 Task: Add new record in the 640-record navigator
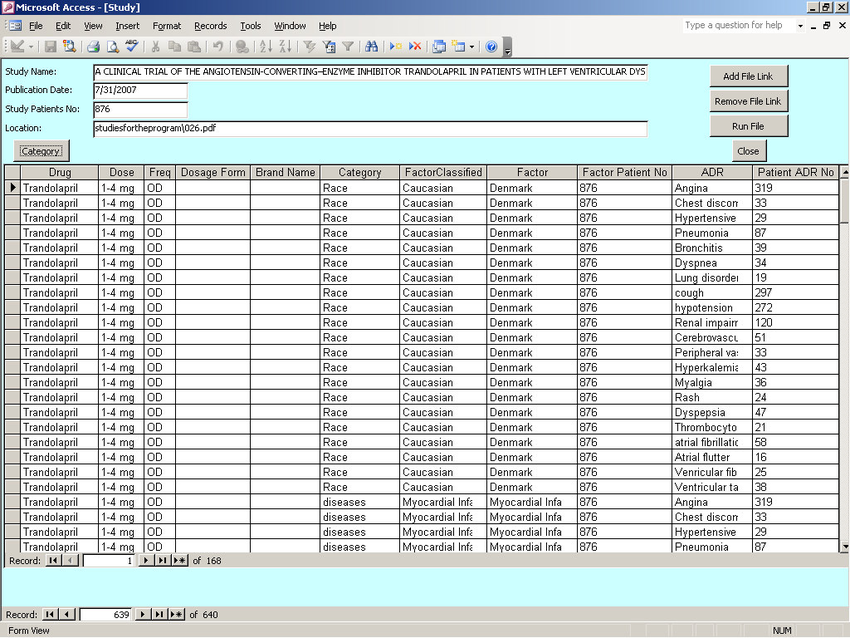pos(176,615)
